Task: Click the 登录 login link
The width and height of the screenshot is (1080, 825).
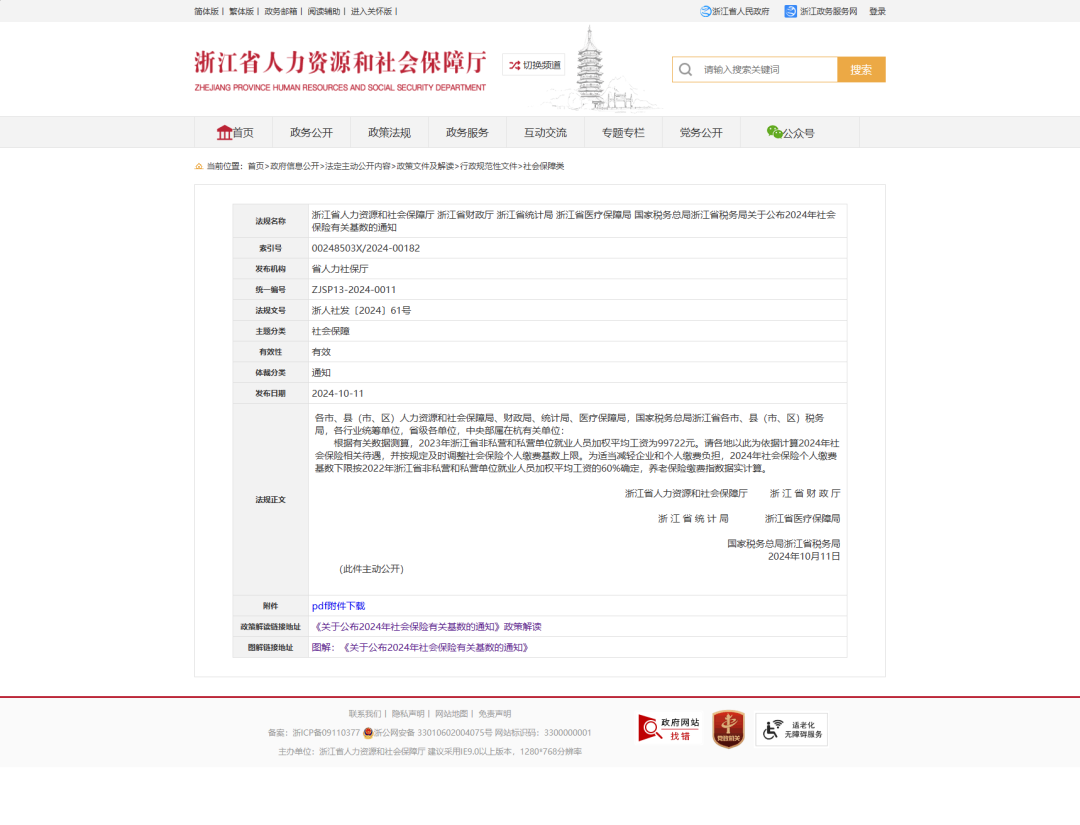Action: pyautogui.click(x=877, y=11)
